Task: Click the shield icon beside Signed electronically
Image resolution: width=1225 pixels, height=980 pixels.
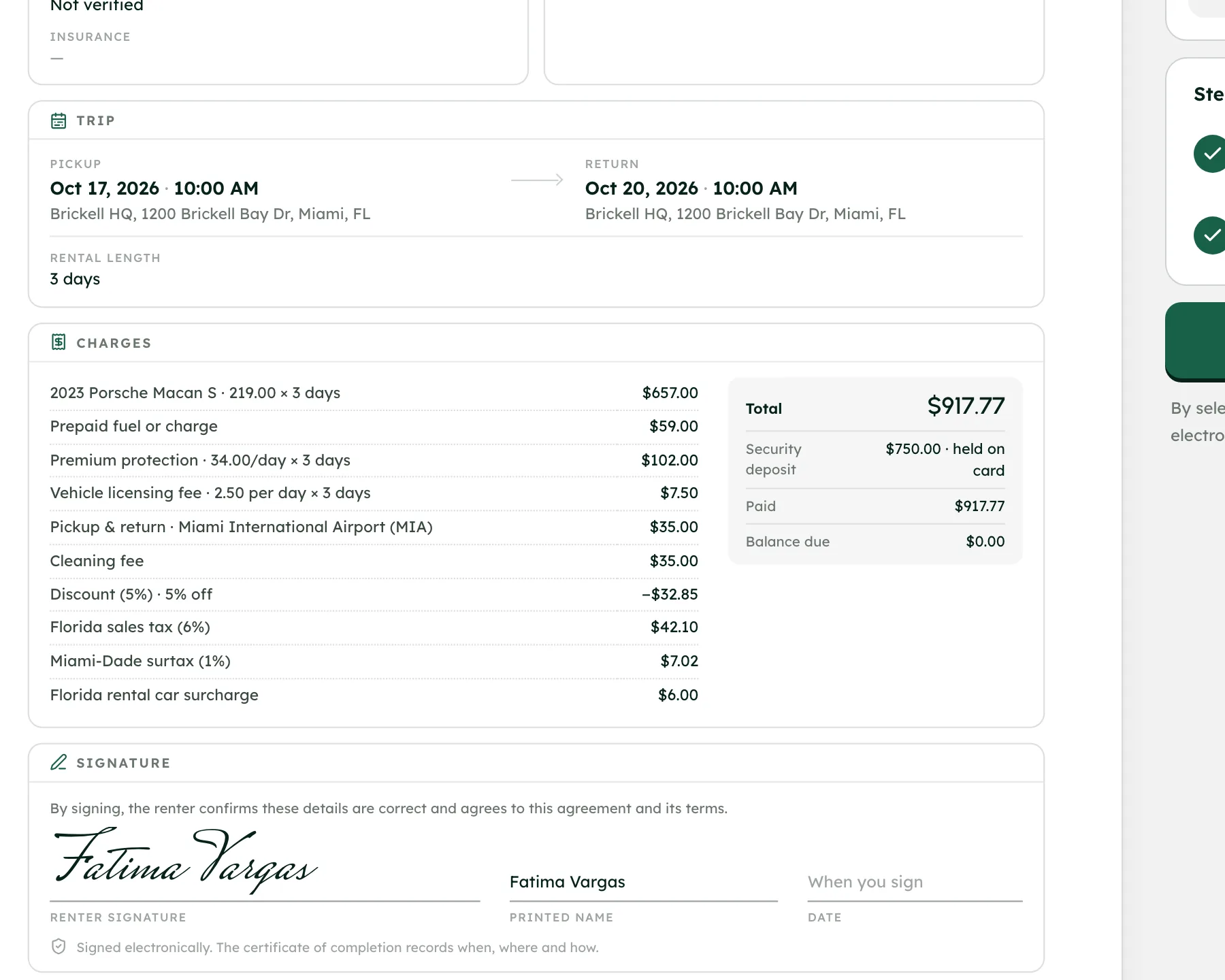Action: click(x=59, y=947)
